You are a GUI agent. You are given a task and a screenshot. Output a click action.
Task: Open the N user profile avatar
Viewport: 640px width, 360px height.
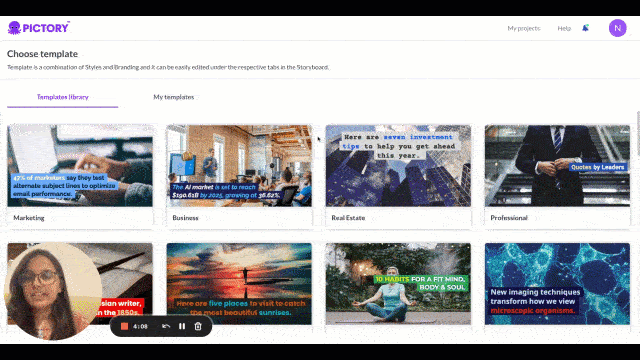point(618,28)
